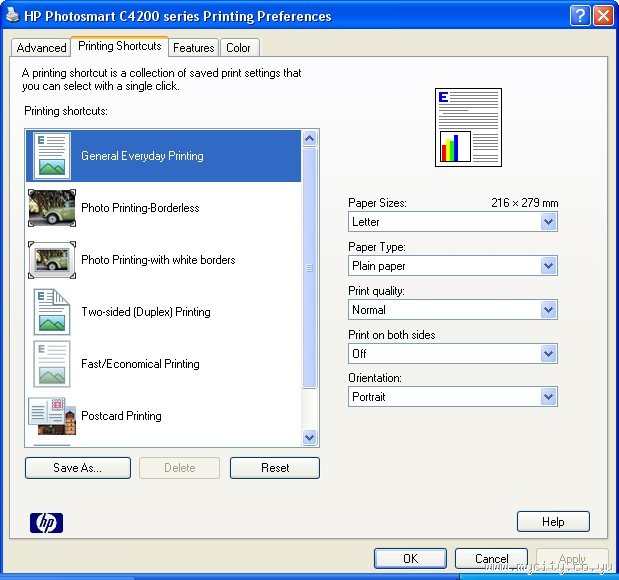Confirm settings with the OK button
619x580 pixels.
pos(411,558)
